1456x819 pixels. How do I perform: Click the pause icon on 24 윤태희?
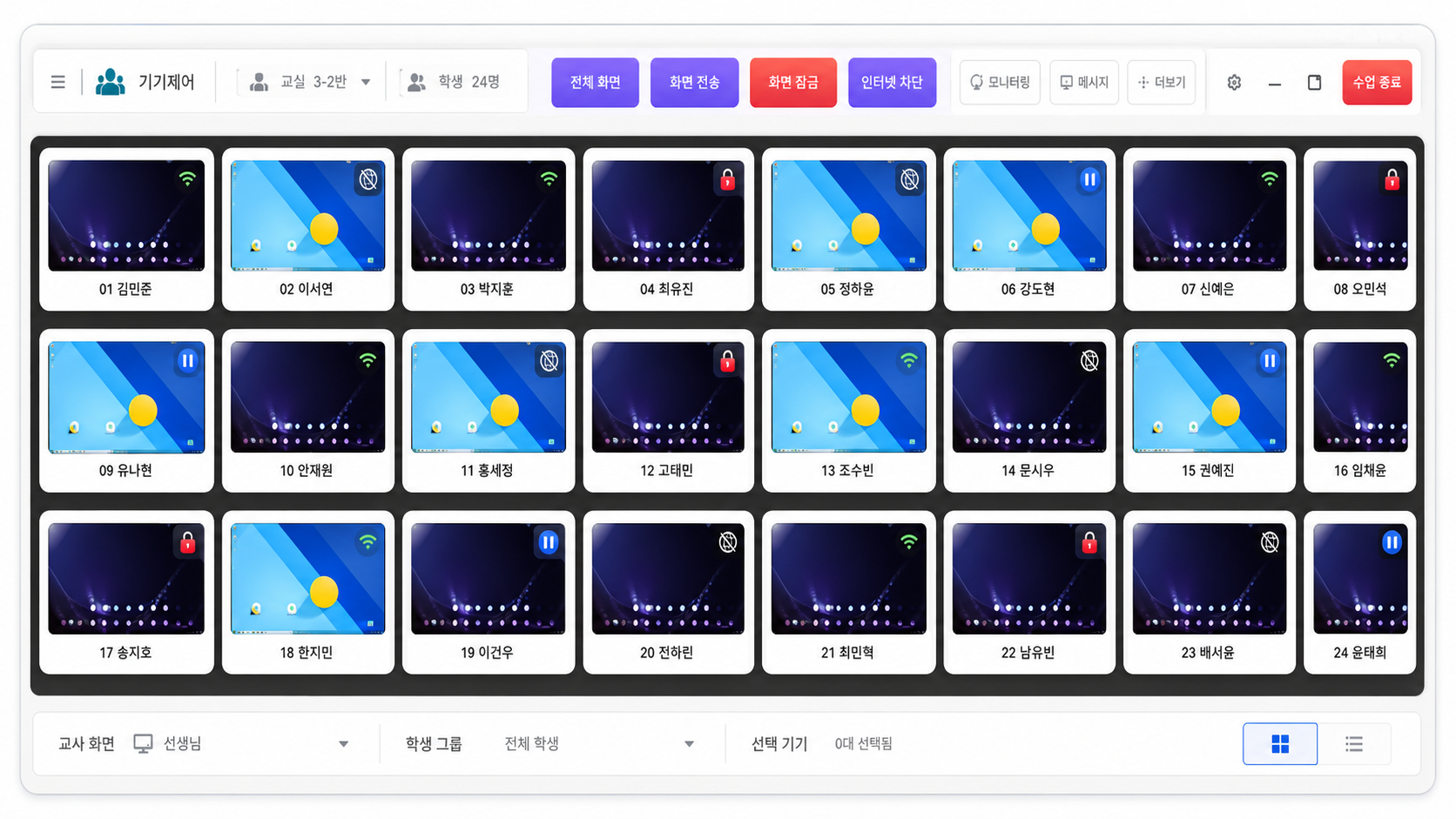[1392, 542]
